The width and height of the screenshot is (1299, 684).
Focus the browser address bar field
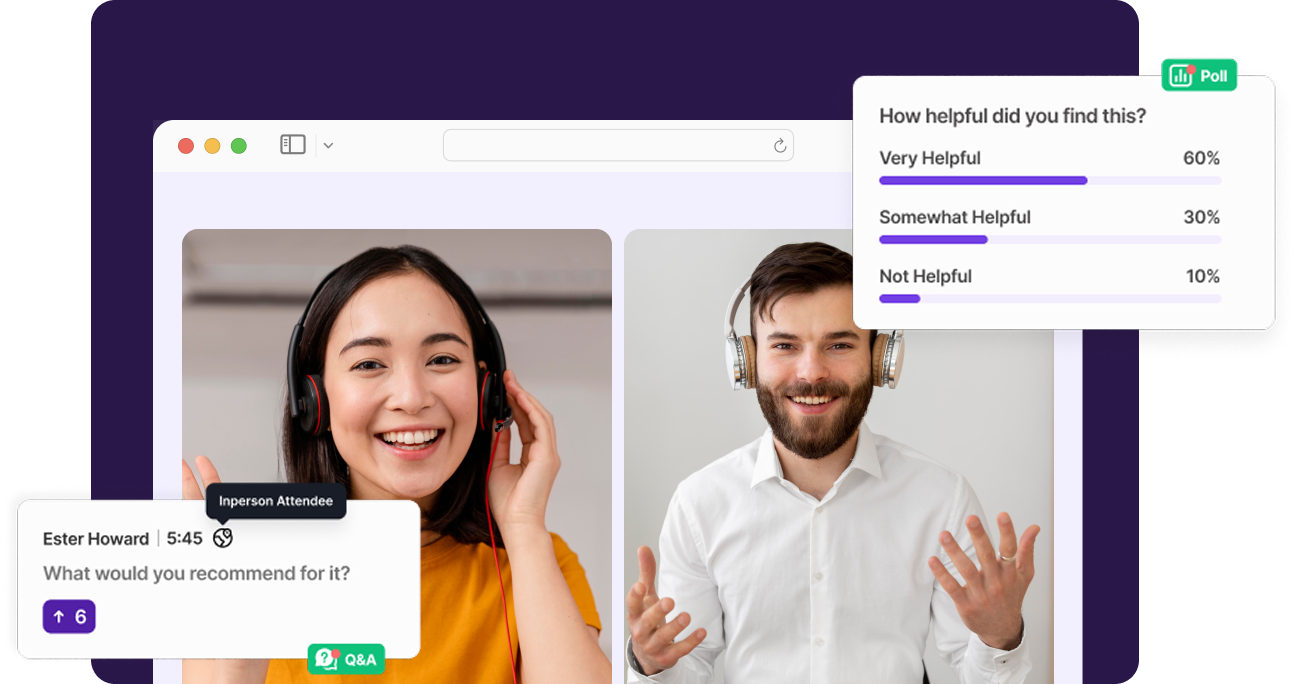[x=608, y=146]
